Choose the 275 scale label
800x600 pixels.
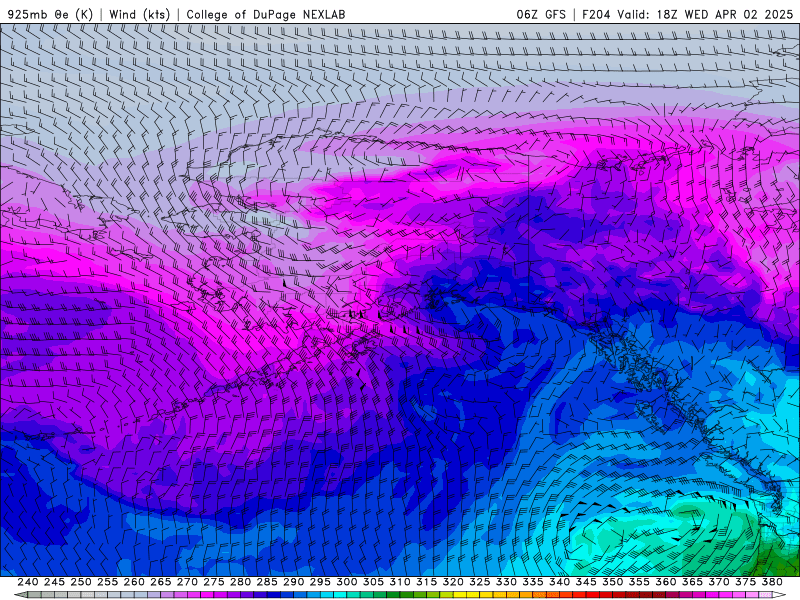pos(213,582)
